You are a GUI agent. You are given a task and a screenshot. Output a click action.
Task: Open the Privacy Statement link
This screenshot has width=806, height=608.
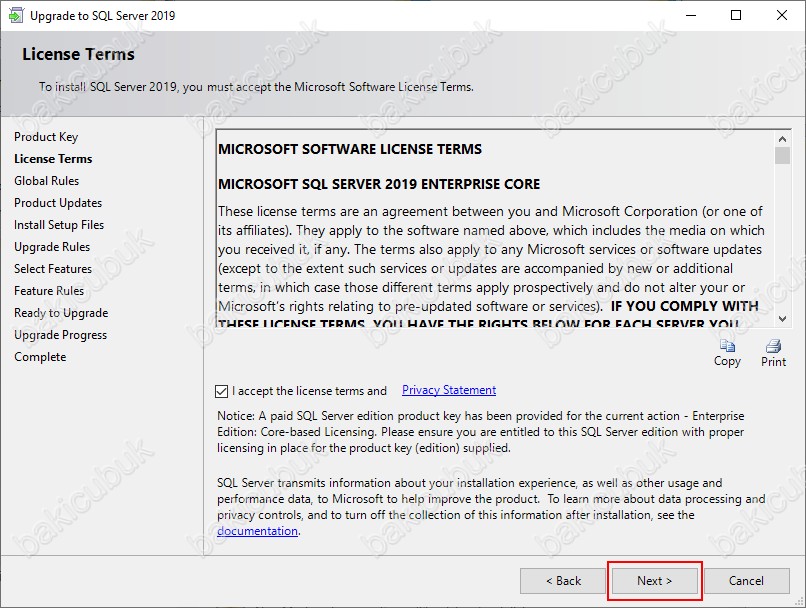449,390
